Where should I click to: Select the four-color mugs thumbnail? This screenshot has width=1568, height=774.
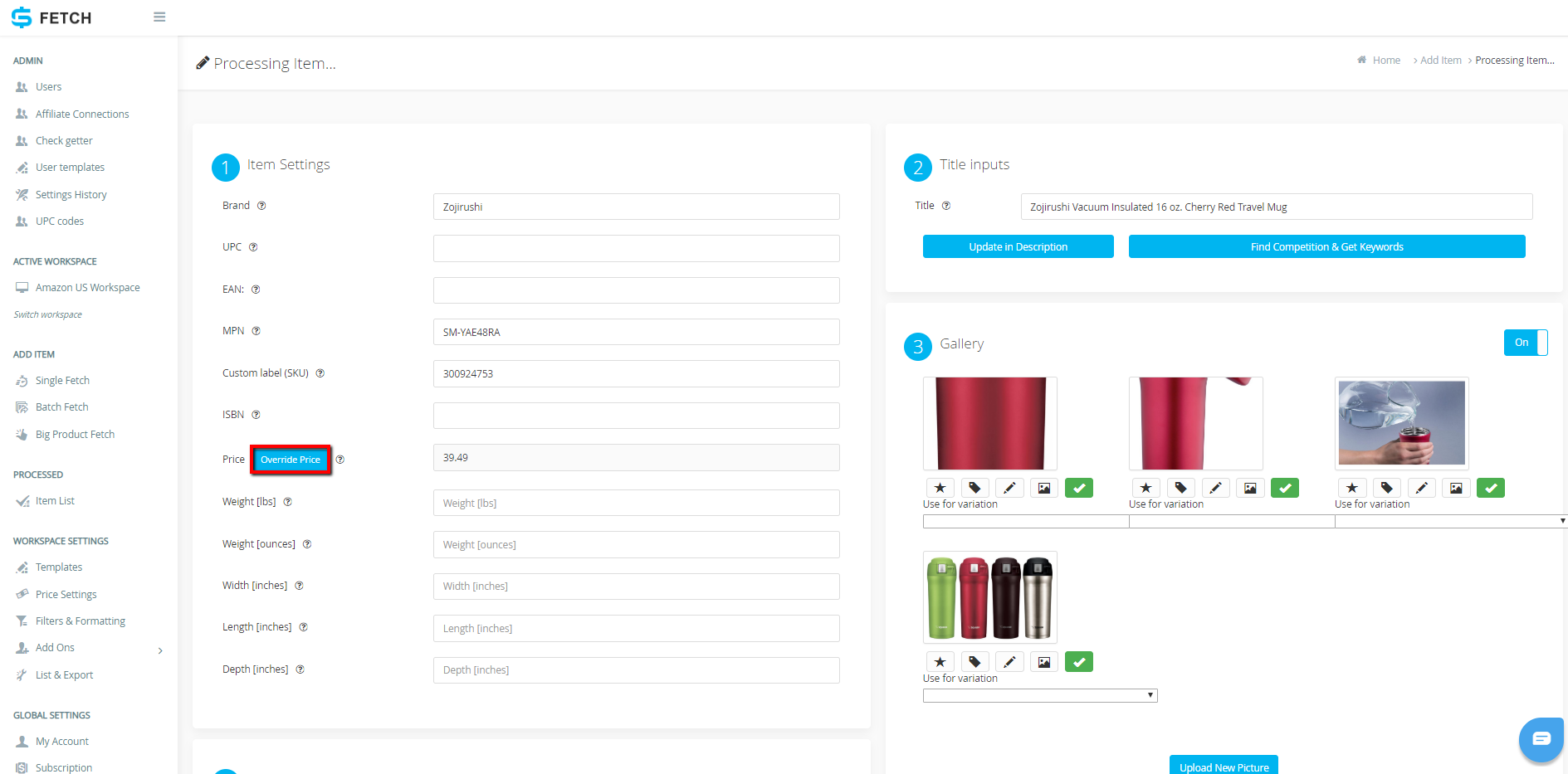(x=989, y=597)
